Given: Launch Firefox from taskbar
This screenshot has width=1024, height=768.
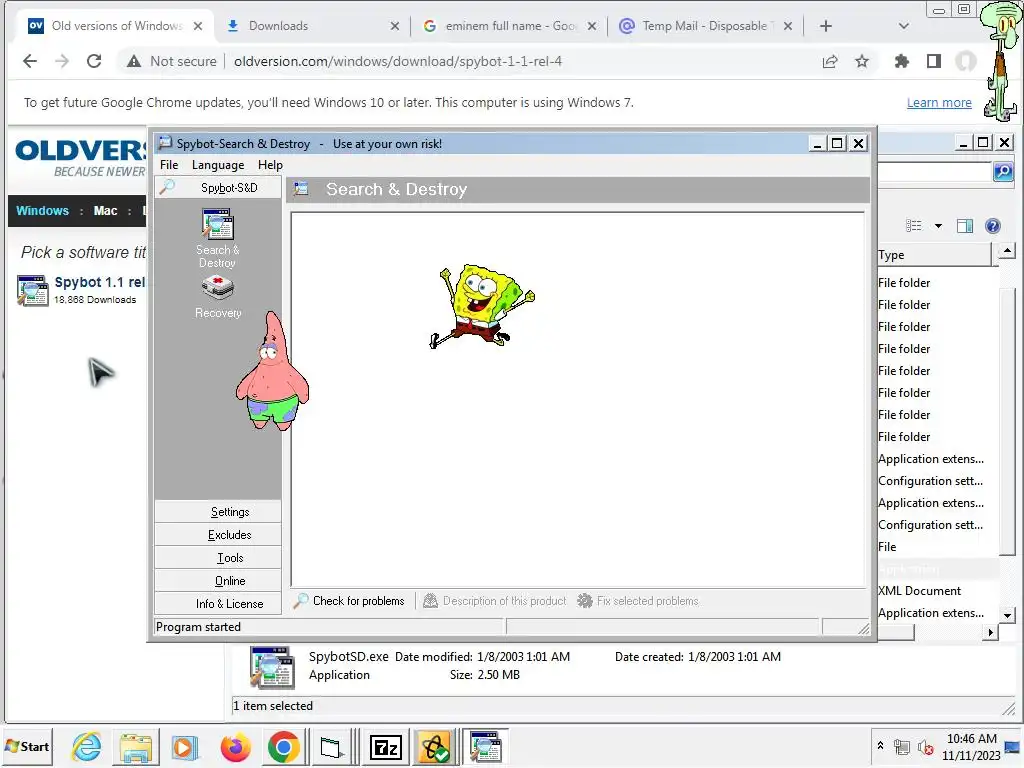Looking at the screenshot, I should click(x=235, y=746).
